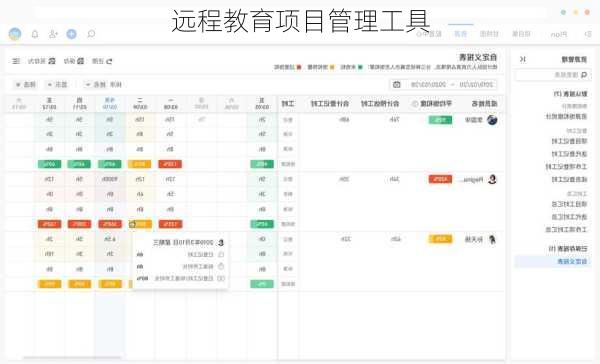Image resolution: width=600 pixels, height=364 pixels.
Task: Click the avatar of member with green saturation badge
Action: pyautogui.click(x=492, y=120)
